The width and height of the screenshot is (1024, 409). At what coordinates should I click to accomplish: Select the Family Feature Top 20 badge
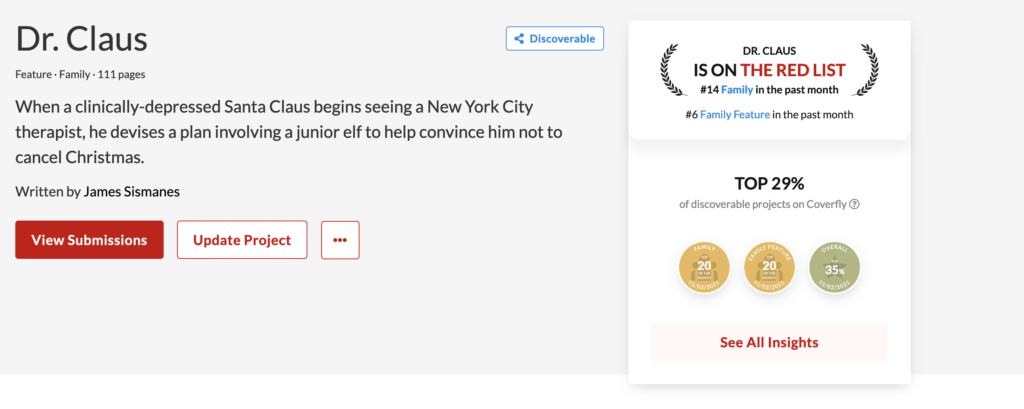[x=768, y=264]
